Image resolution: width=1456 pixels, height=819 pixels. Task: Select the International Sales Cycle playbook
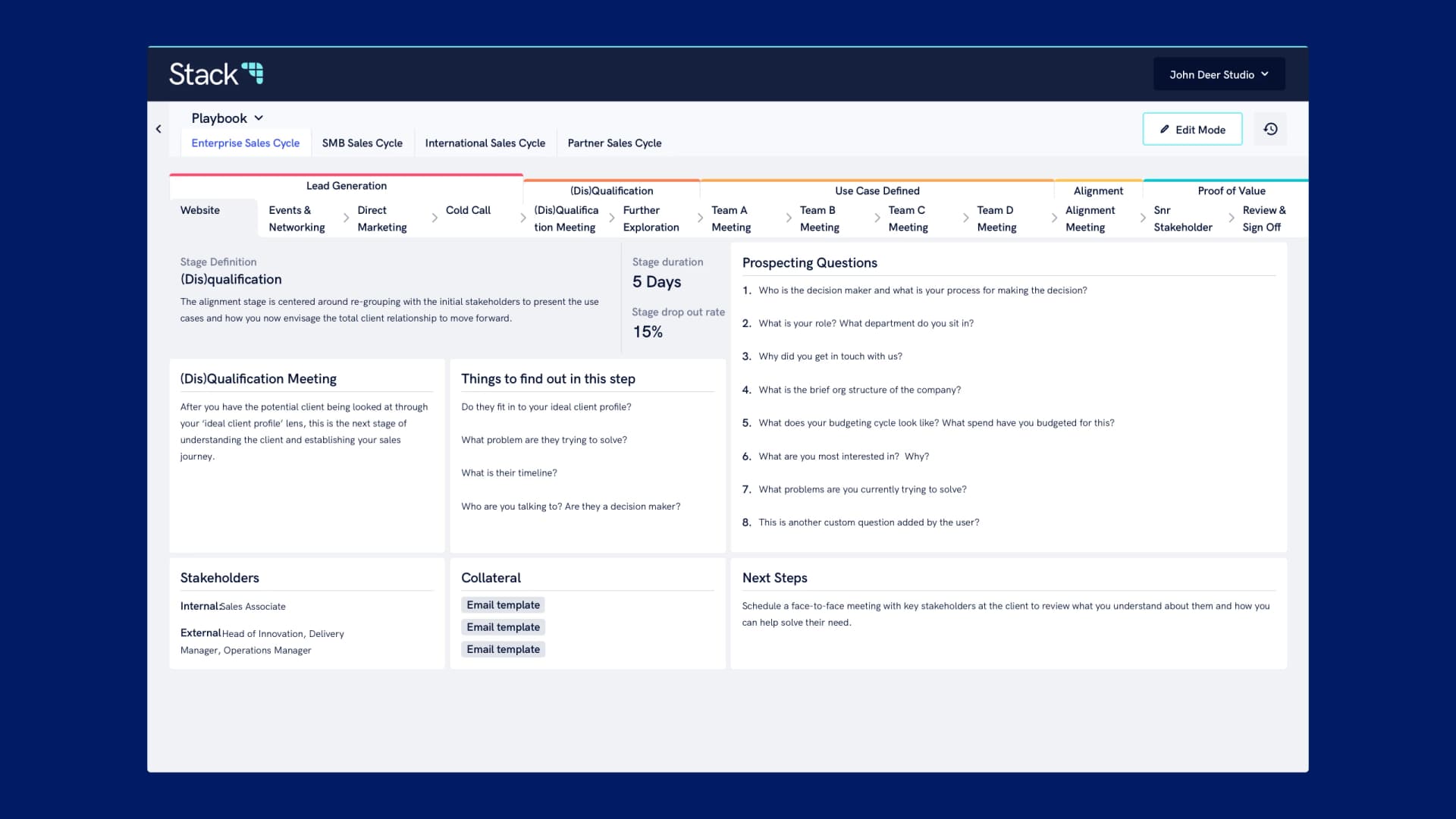point(485,143)
